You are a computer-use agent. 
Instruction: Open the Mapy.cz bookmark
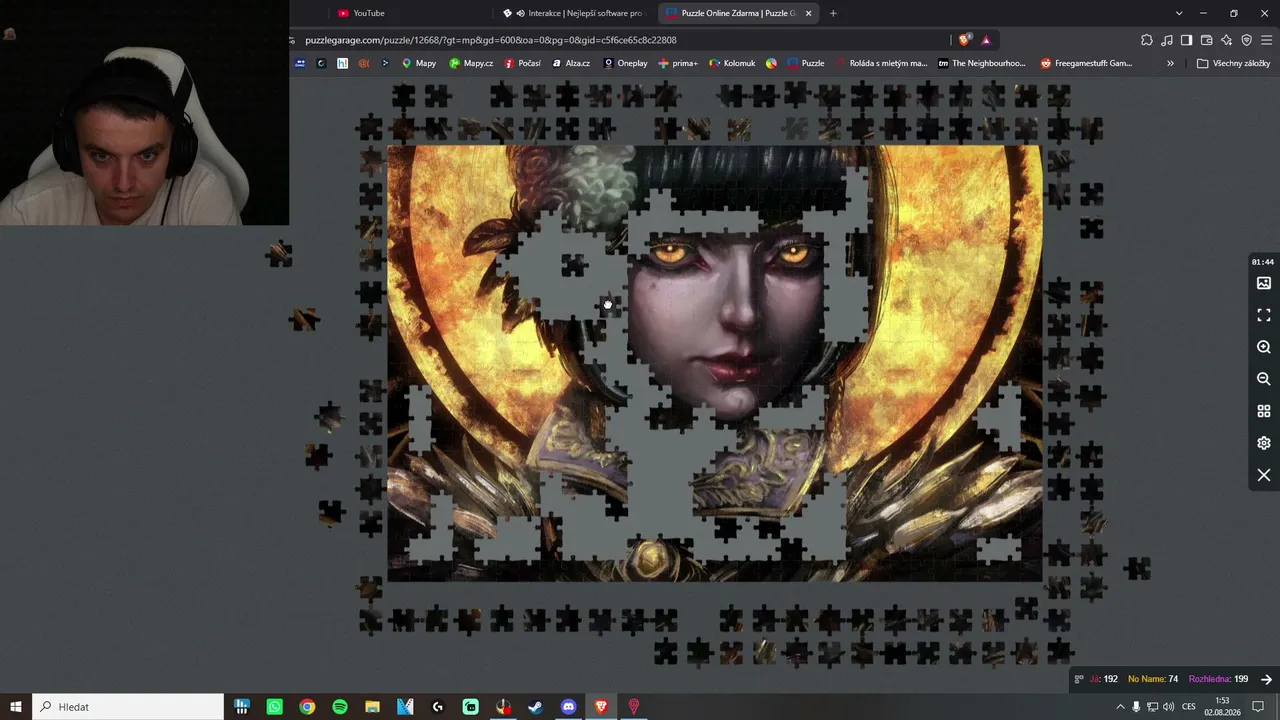point(471,63)
